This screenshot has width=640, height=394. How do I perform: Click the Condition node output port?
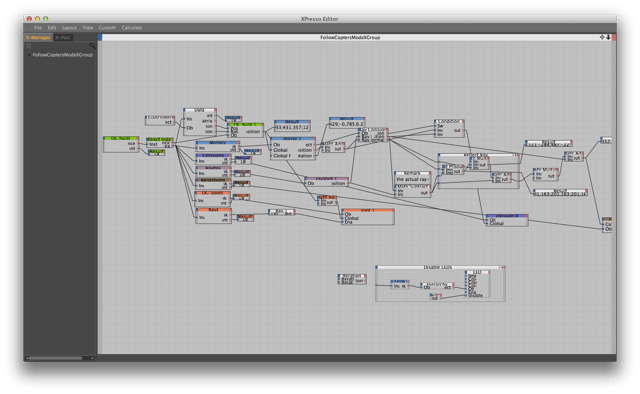[x=463, y=130]
